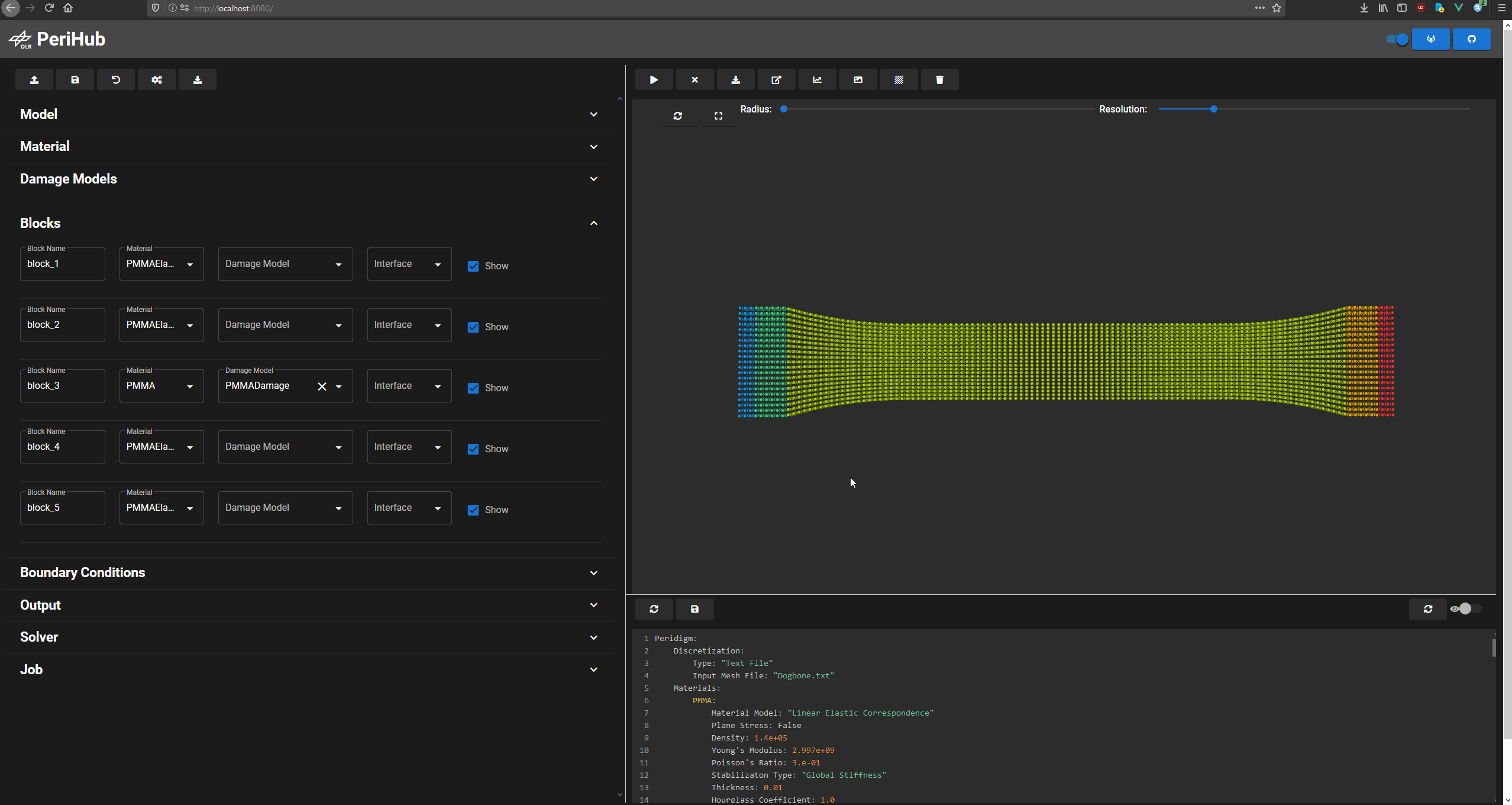Screen dimensions: 1512x805
Task: Refresh the input file editor
Action: (654, 609)
